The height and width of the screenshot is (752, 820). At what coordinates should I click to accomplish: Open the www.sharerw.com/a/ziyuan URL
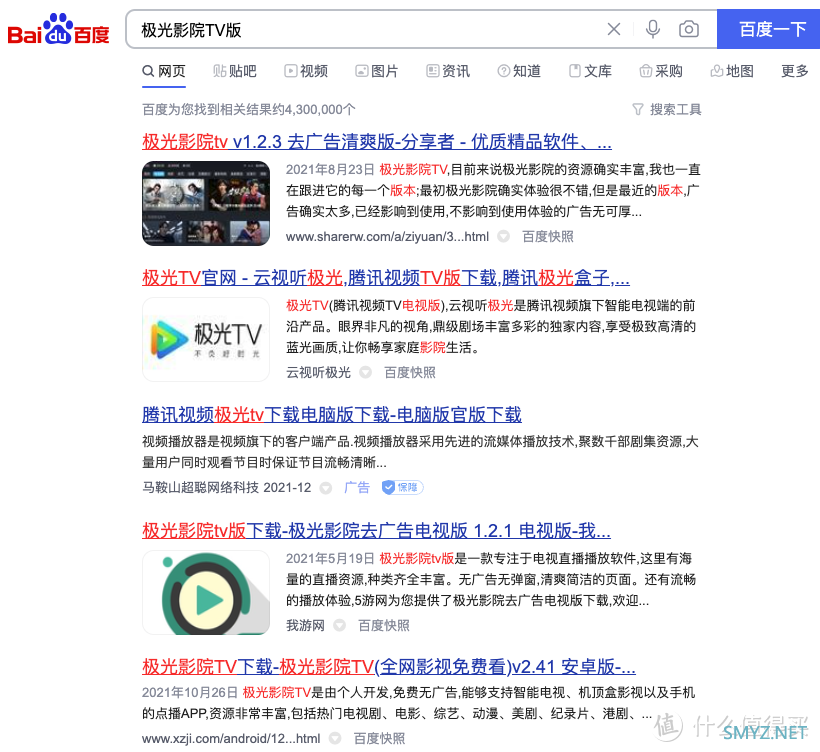(387, 236)
